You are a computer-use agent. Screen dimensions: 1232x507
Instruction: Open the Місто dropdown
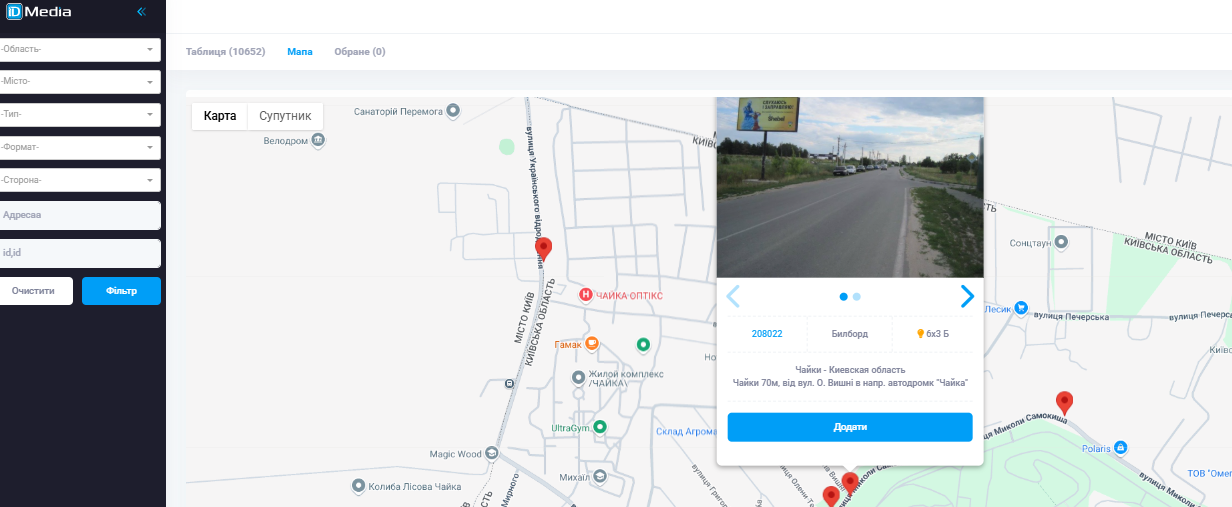tap(78, 82)
